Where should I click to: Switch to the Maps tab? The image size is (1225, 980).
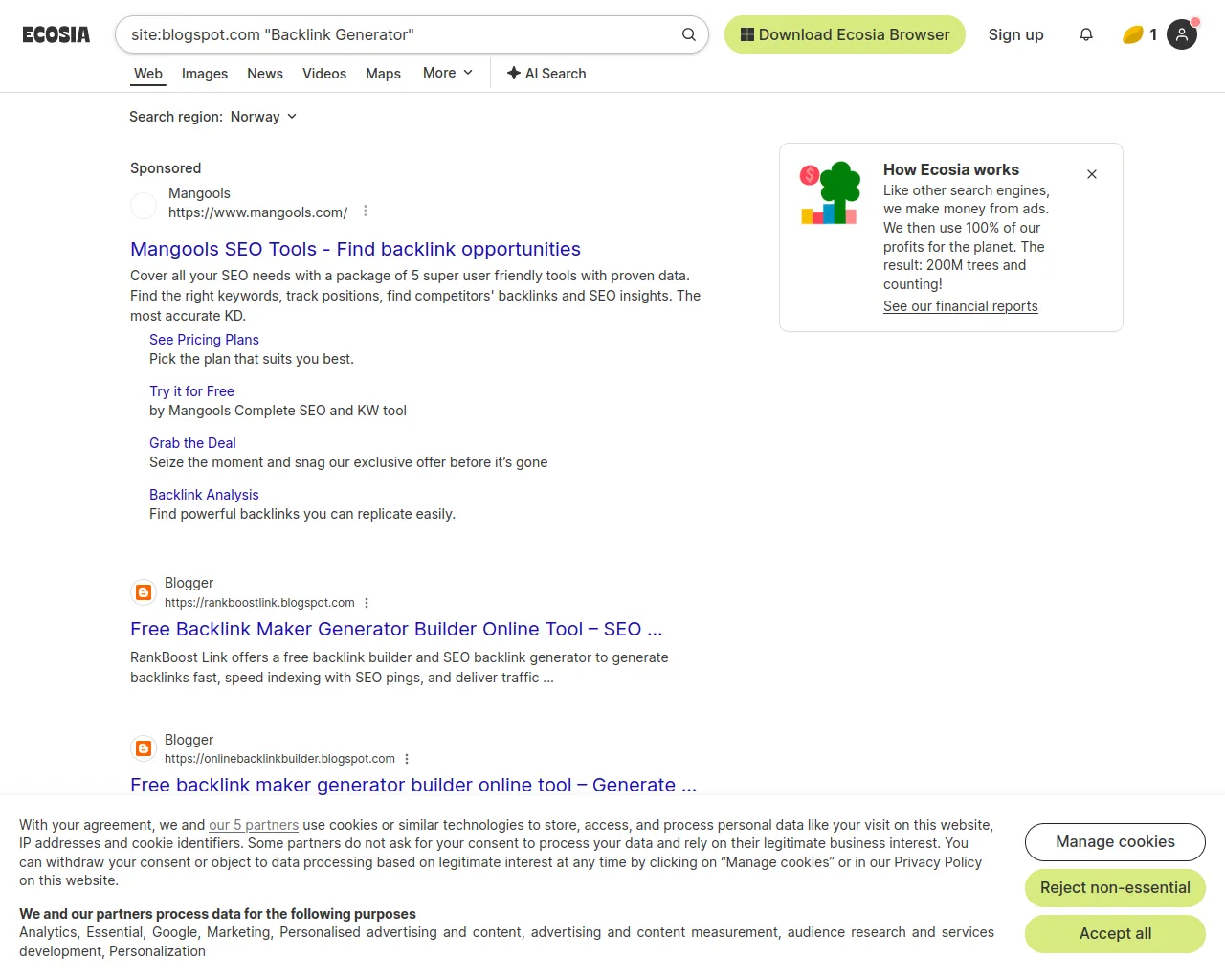point(383,74)
